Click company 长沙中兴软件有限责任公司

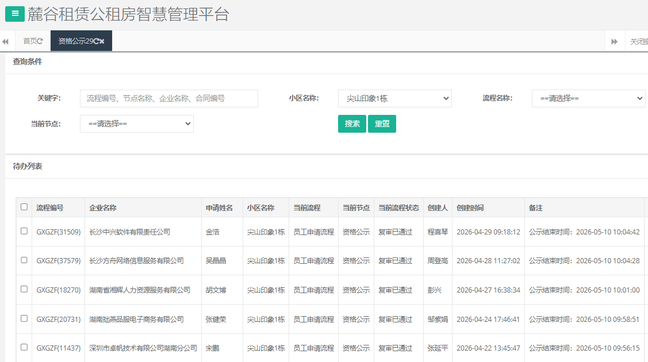pos(130,232)
